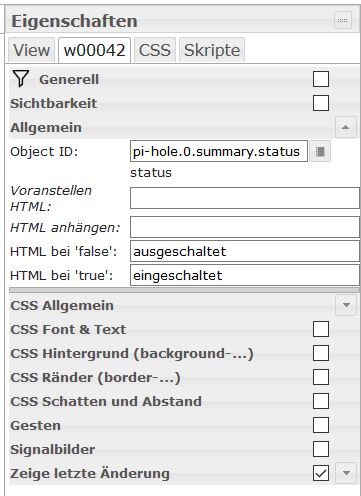Toggle the Generell group checkbox
Viewport: 361px width, 496px height.
[x=321, y=79]
